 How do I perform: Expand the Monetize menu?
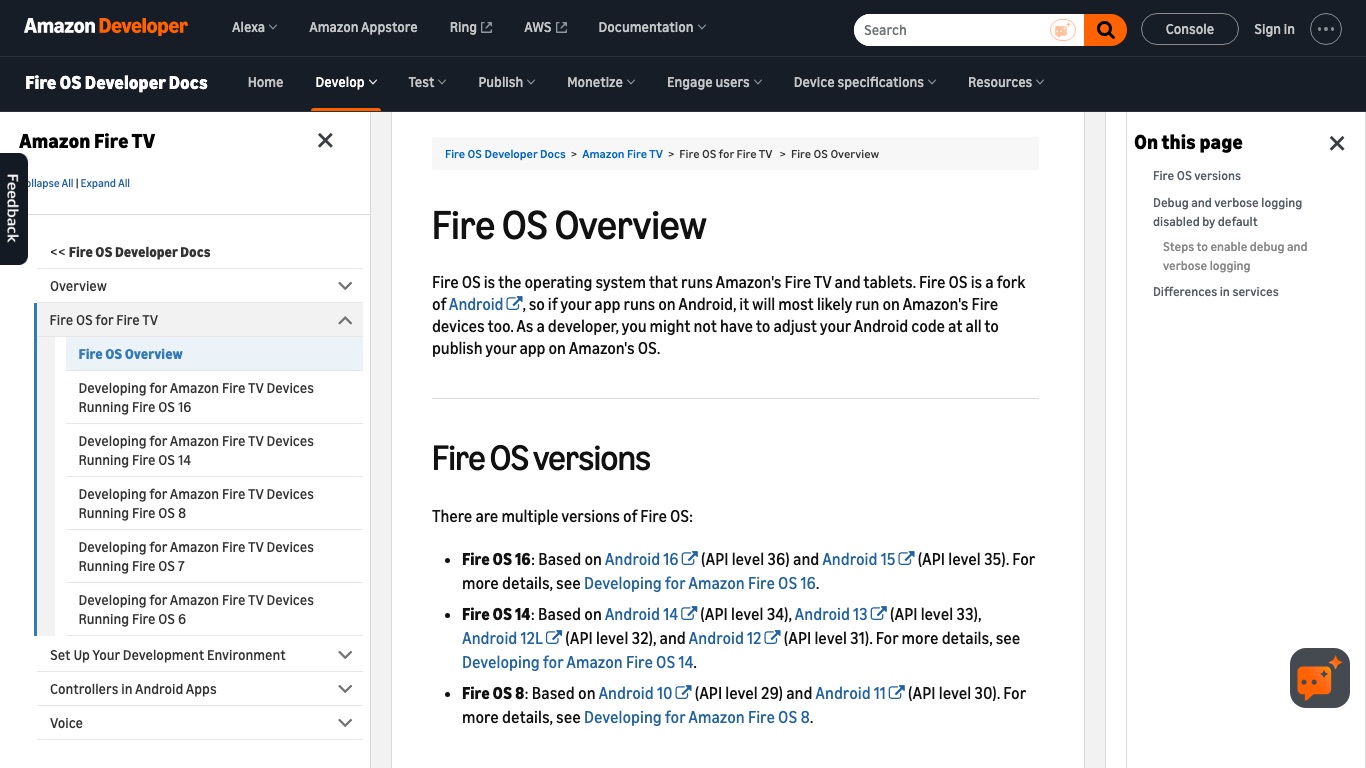pos(601,82)
